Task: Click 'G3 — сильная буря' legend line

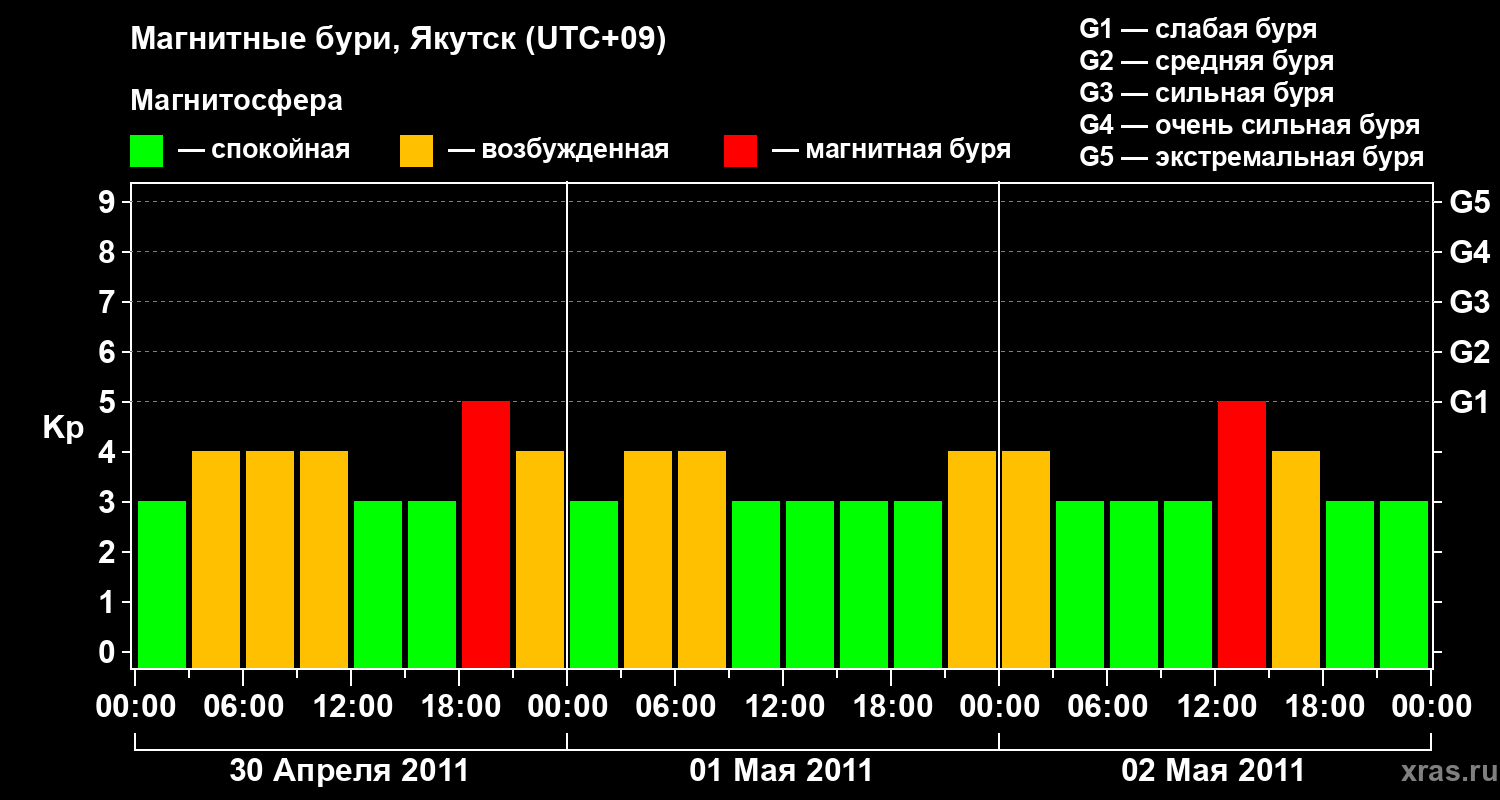Action: pyautogui.click(x=1206, y=93)
